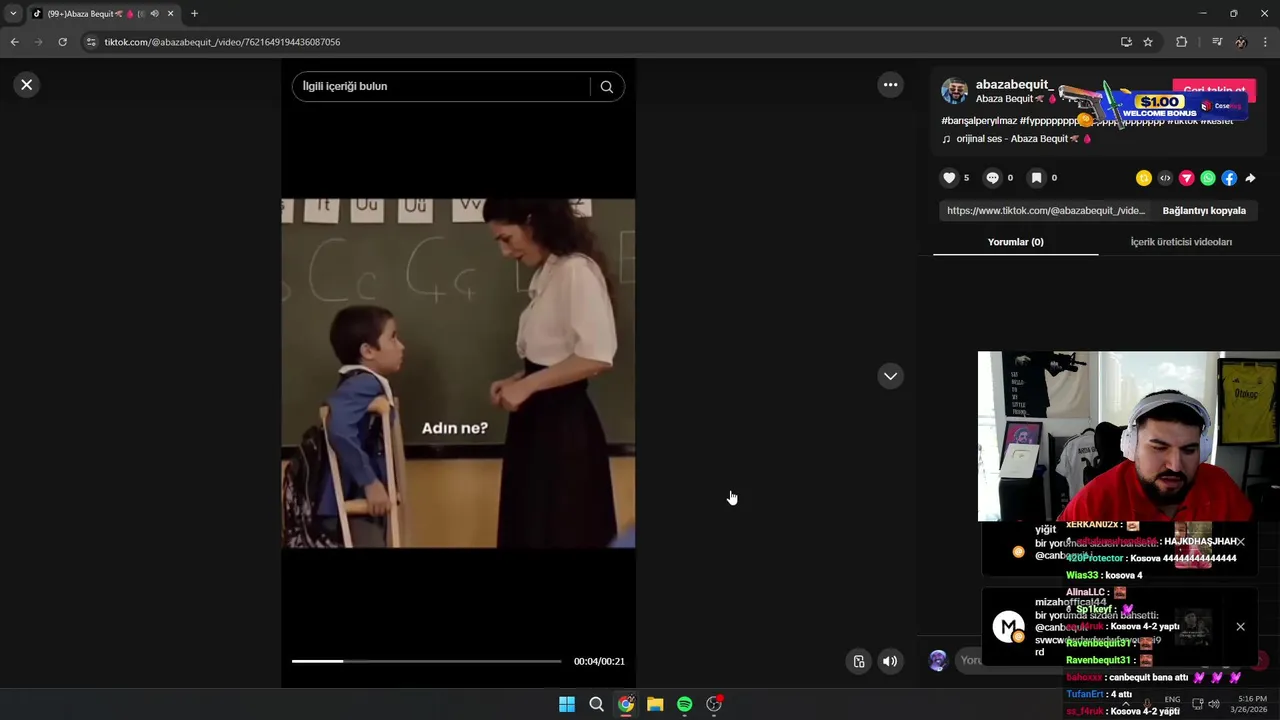The height and width of the screenshot is (720, 1280).
Task: Open File Explorer from taskbar
Action: pyautogui.click(x=655, y=704)
